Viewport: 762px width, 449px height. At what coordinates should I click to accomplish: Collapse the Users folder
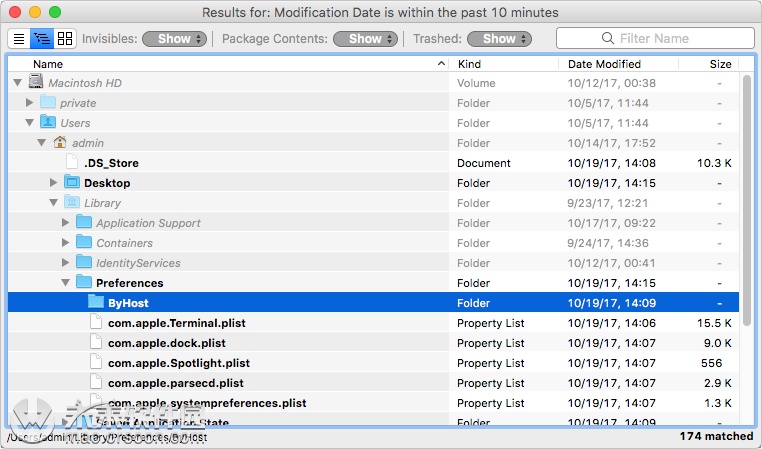[30, 123]
